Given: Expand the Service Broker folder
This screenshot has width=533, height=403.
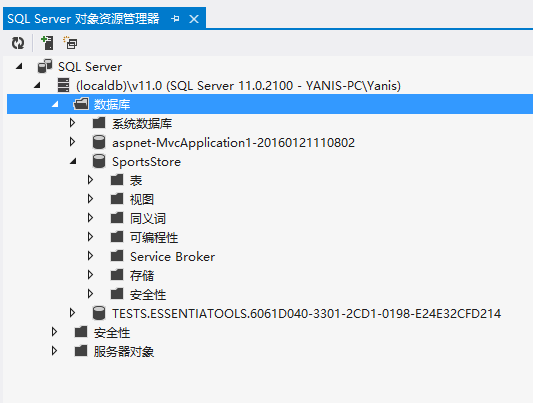Looking at the screenshot, I should click(90, 256).
